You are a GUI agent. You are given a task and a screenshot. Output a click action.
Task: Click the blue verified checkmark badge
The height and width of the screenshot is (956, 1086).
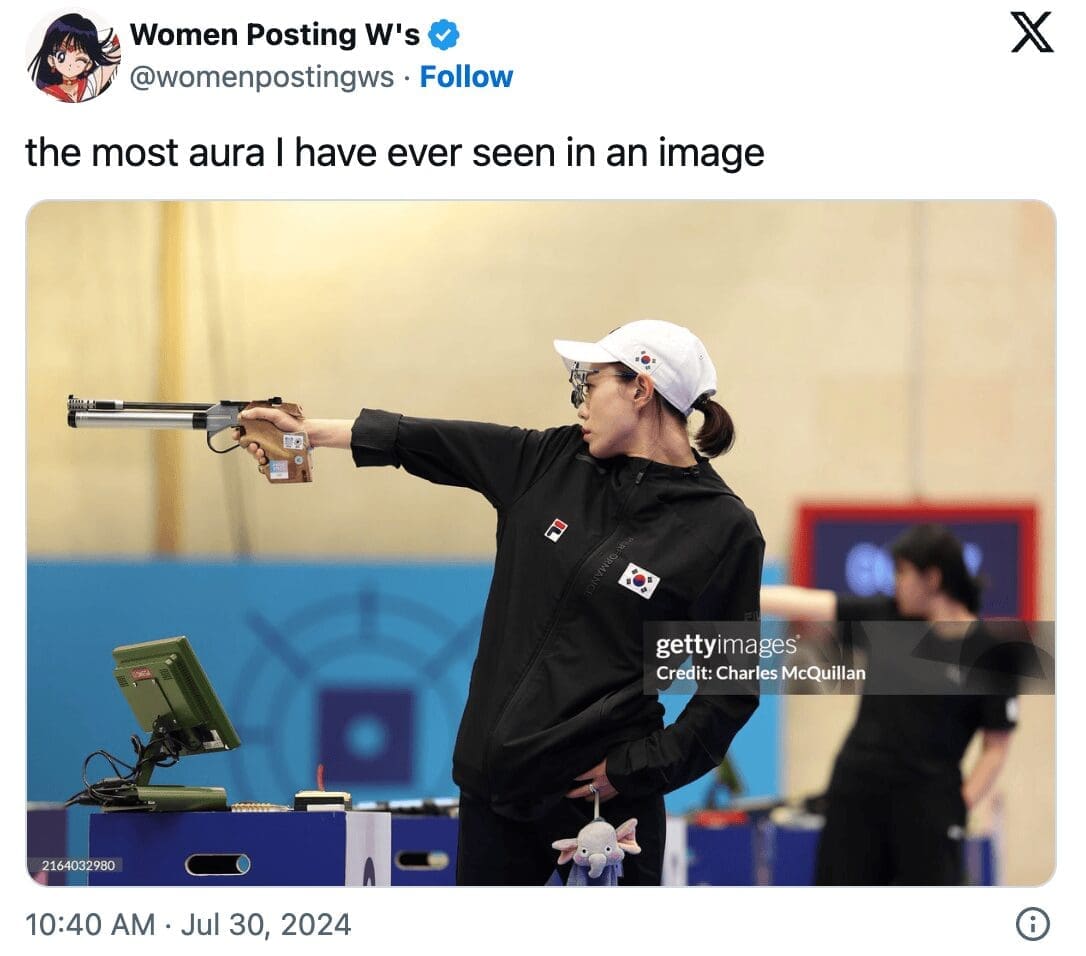[x=443, y=35]
